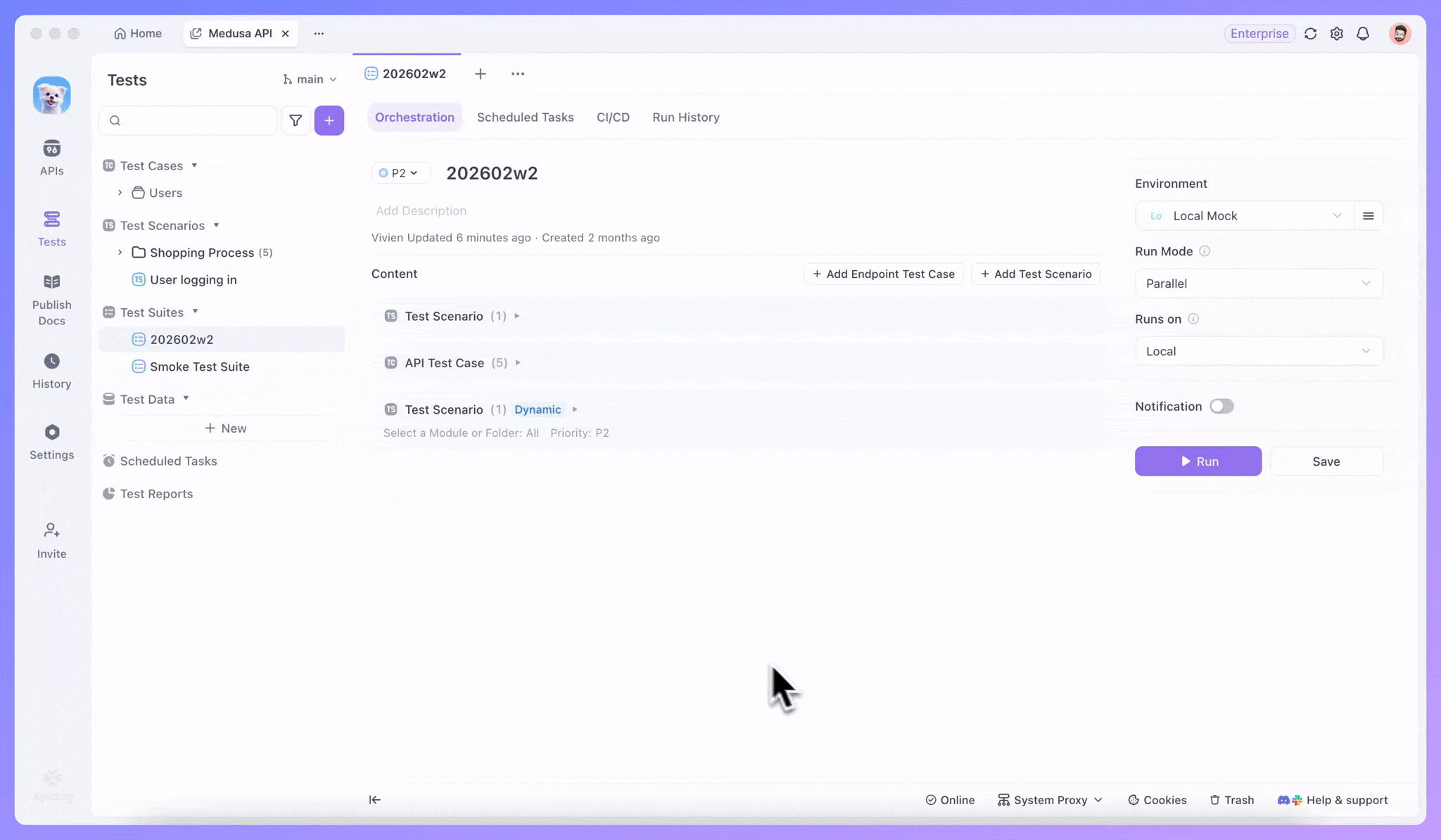This screenshot has width=1441, height=840.
Task: Open the three-dot menu beside 202602w2 tab
Action: 517,74
